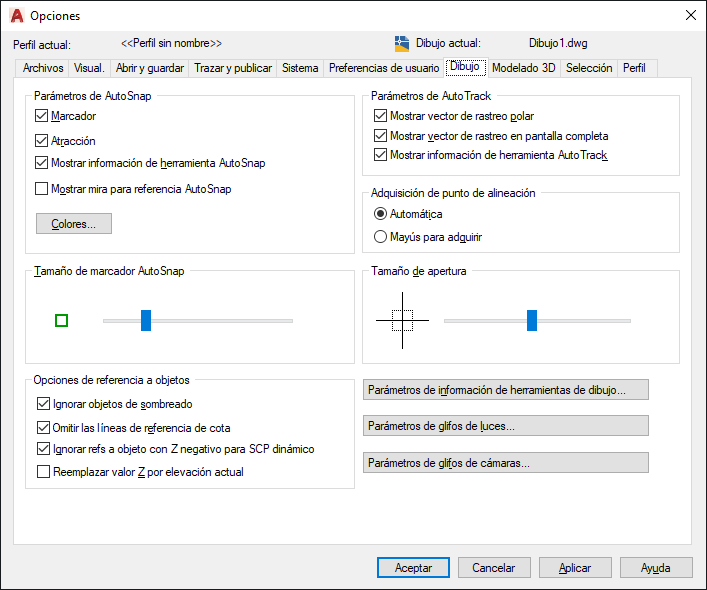This screenshot has height=590, width=707.
Task: Click the green AutoSnap marker preview square
Action: pyautogui.click(x=61, y=320)
